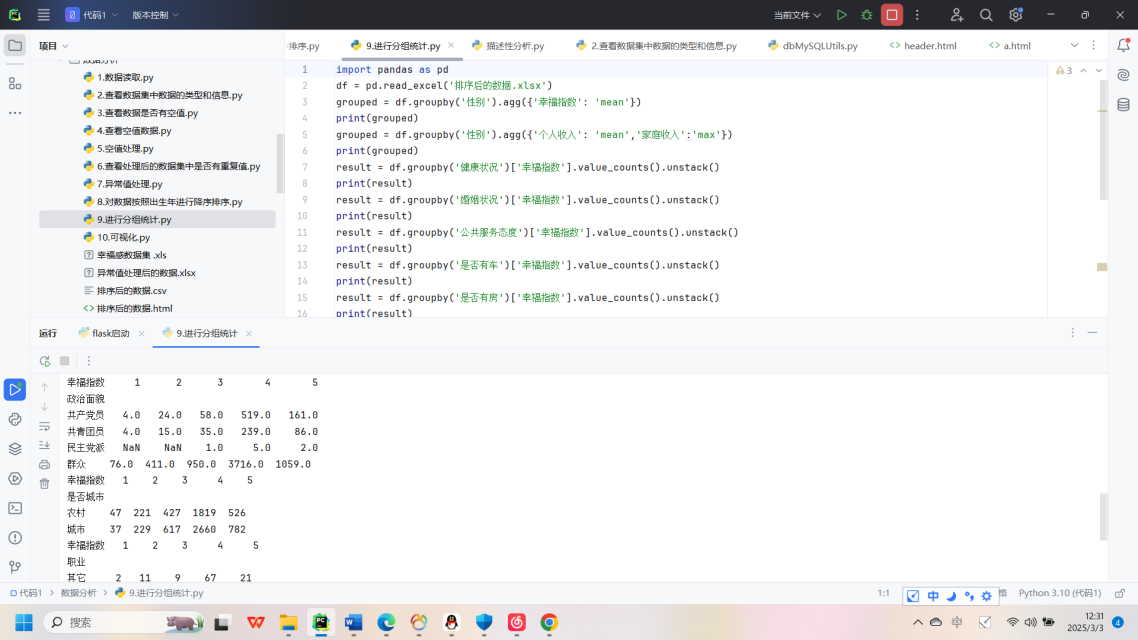
Task: Stop the run with the console stop button
Action: click(65, 361)
